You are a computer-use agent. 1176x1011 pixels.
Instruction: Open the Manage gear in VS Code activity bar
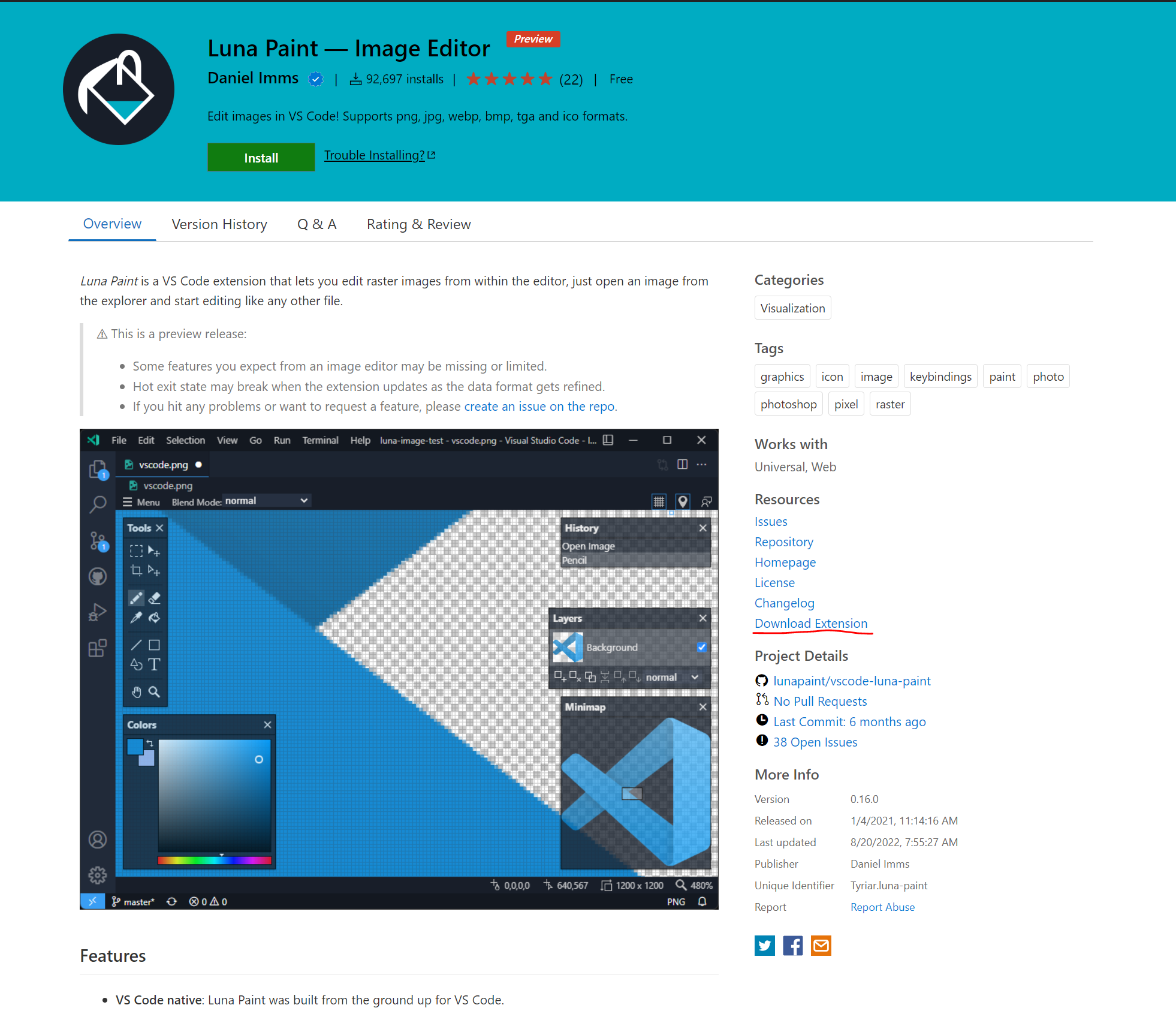point(98,875)
